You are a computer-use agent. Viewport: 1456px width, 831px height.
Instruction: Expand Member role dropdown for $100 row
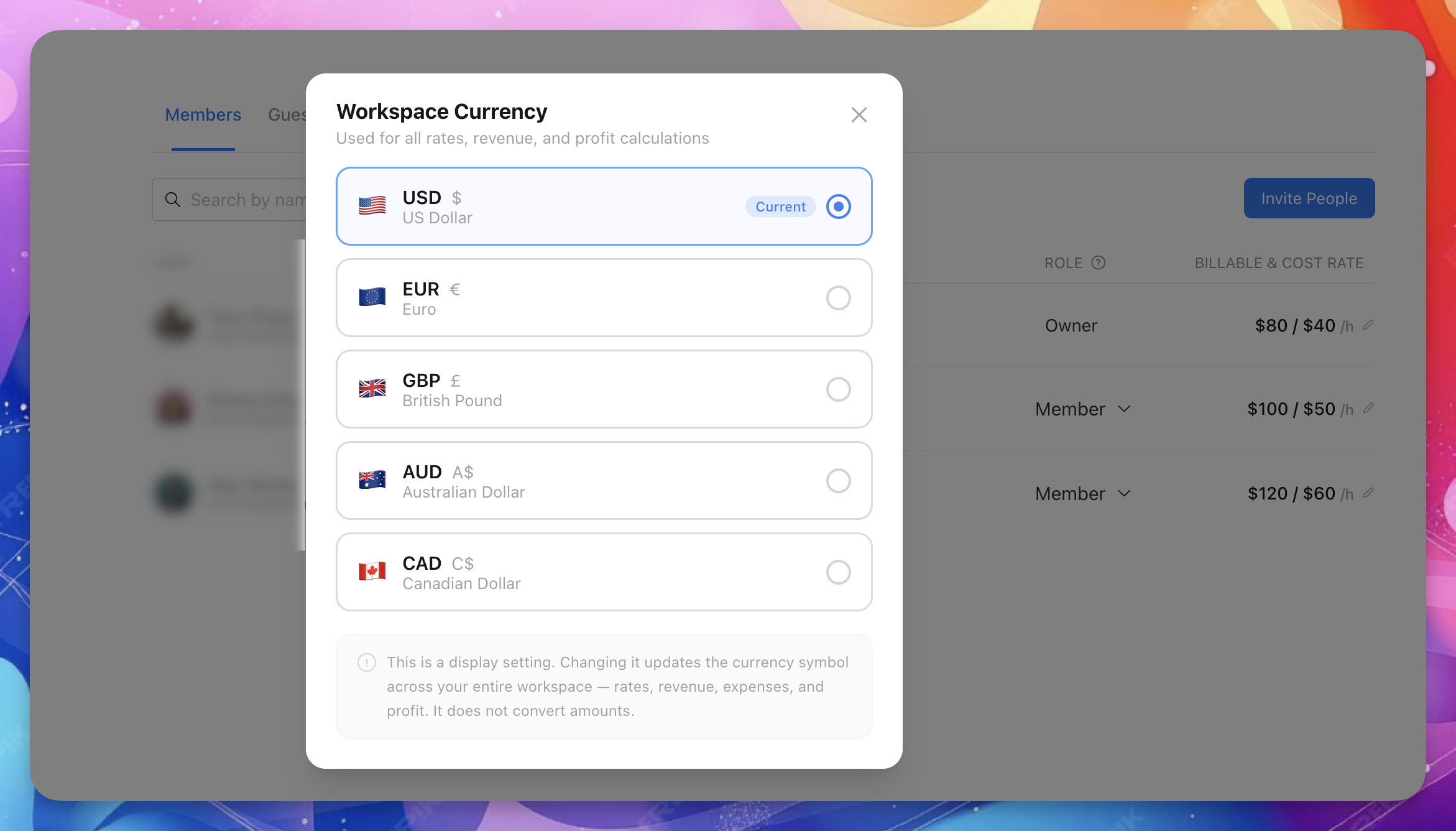click(x=1082, y=409)
